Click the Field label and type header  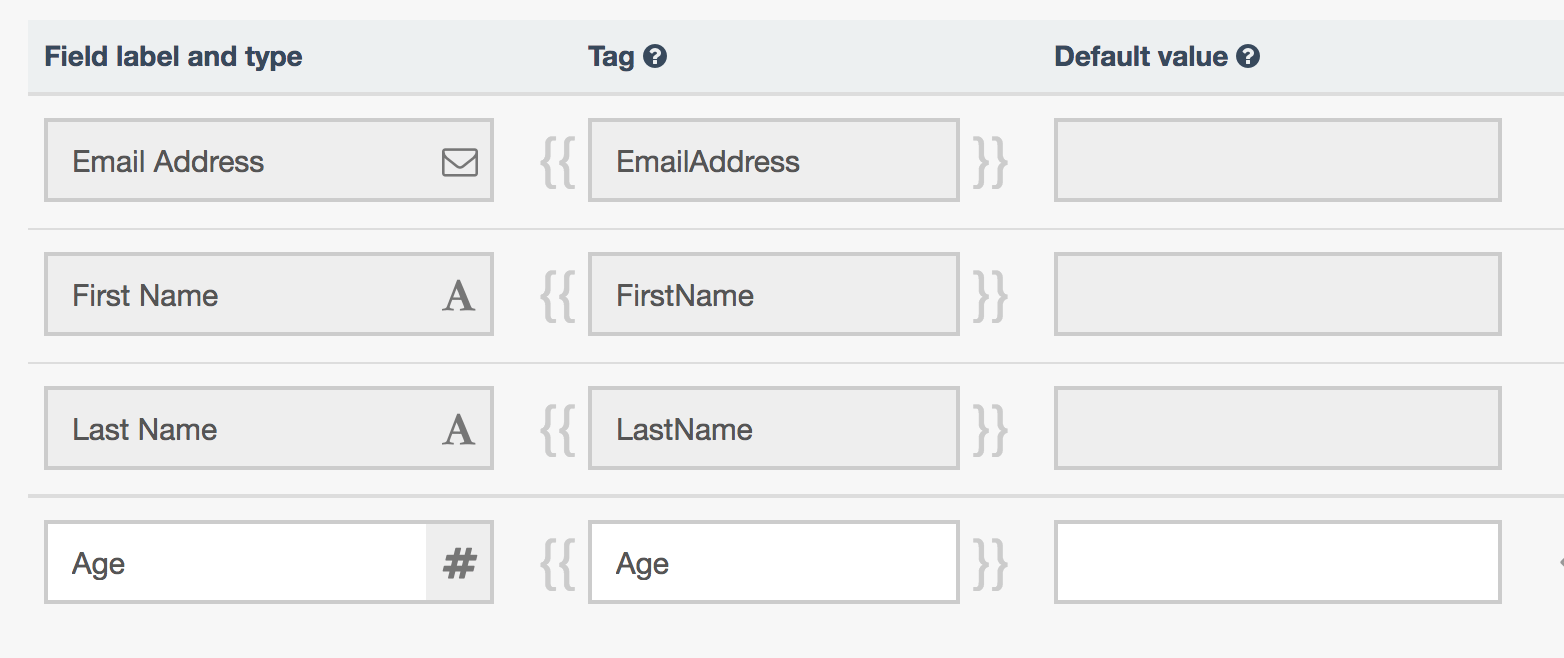click(173, 57)
